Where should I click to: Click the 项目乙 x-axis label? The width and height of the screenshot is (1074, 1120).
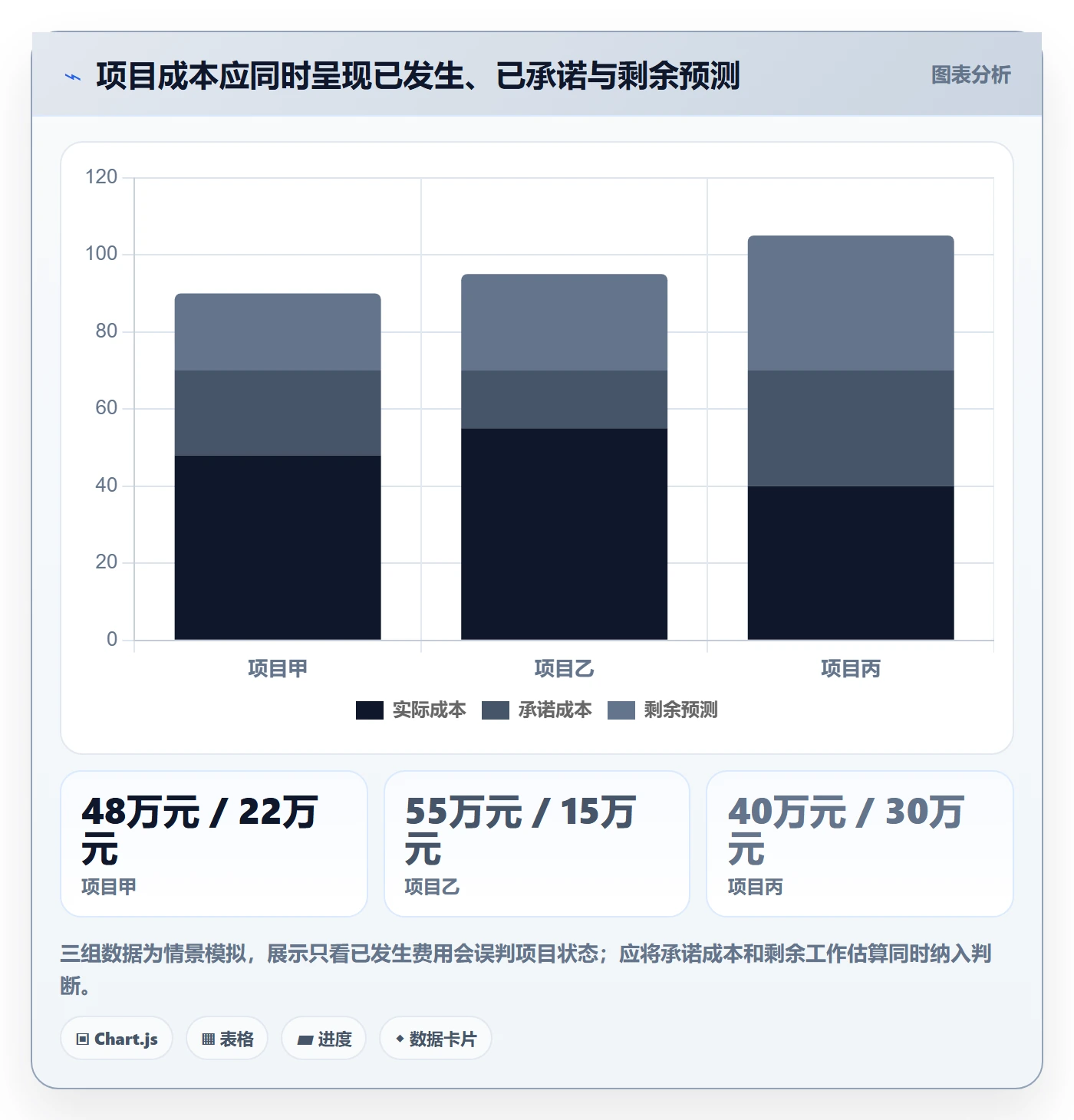(x=564, y=669)
